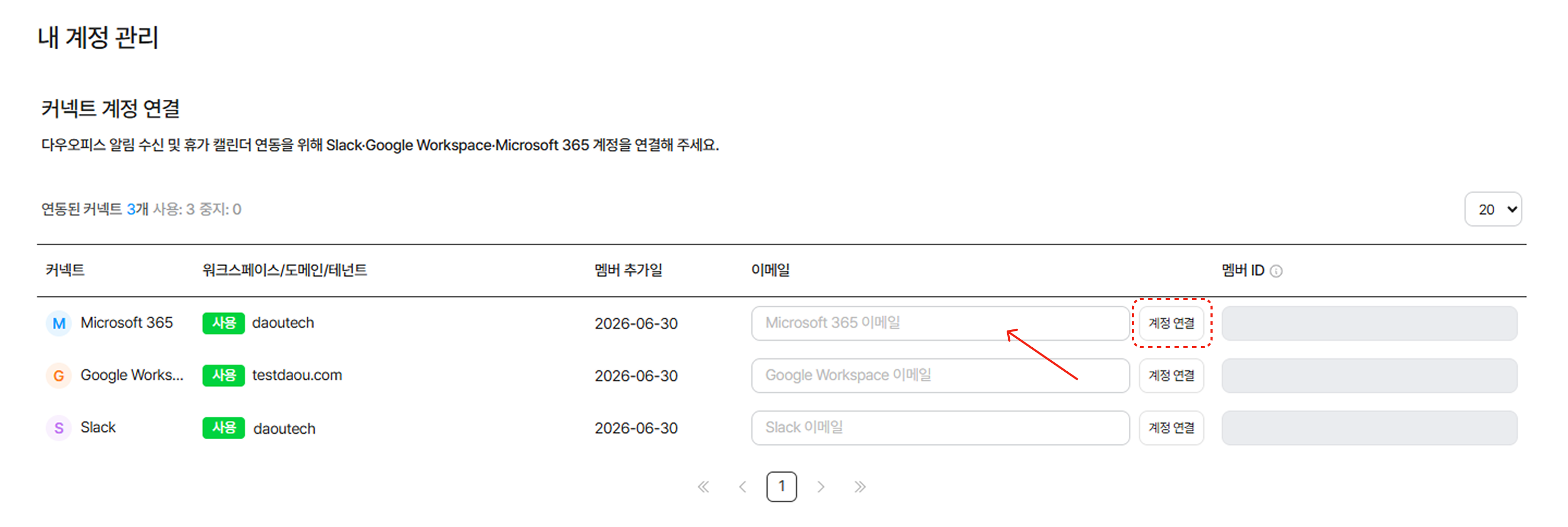Click the info icon beside 멤버 ID
This screenshot has height=527, width=1568.
click(x=1276, y=271)
